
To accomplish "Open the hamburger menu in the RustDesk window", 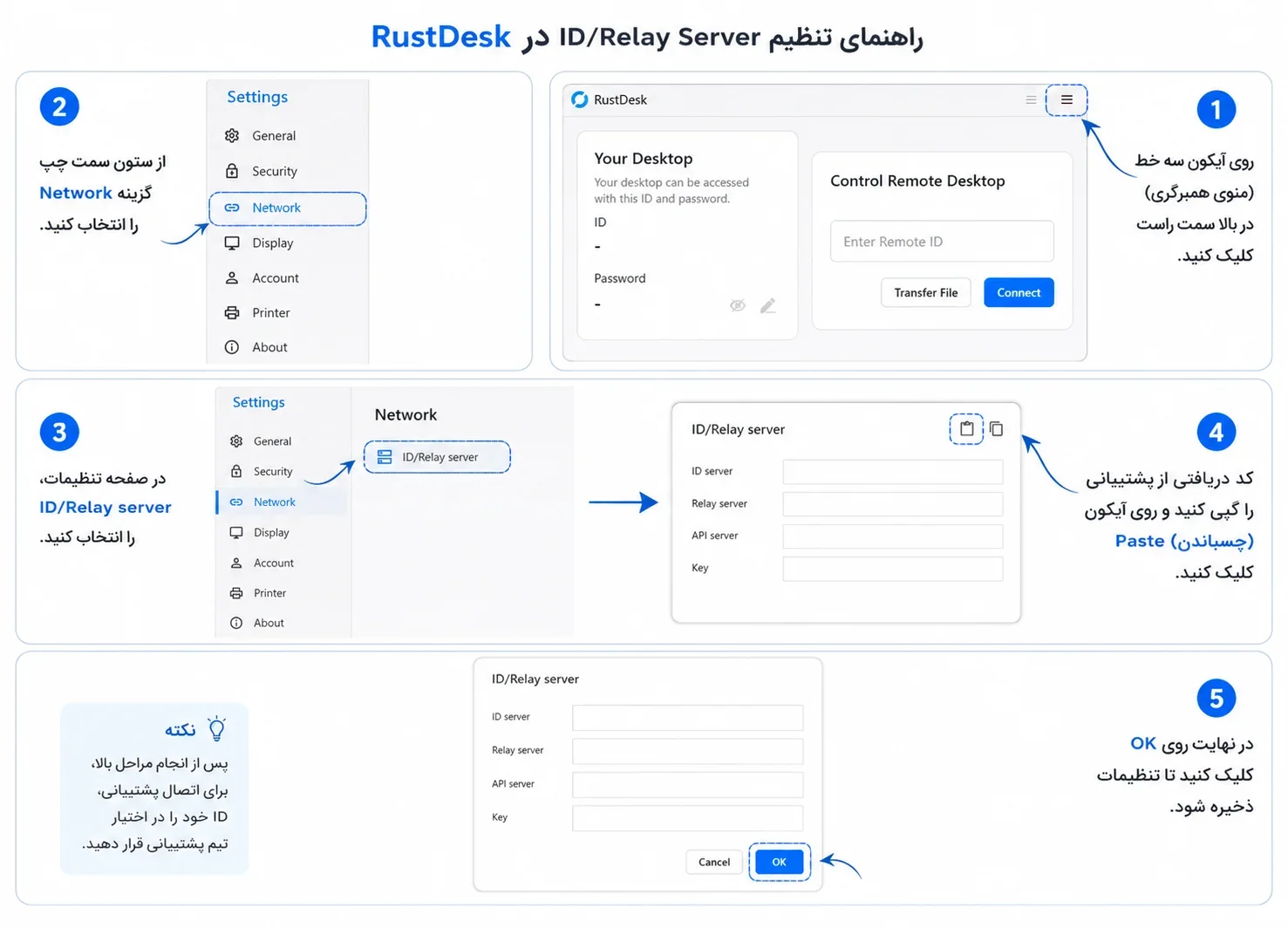I will click(1067, 99).
